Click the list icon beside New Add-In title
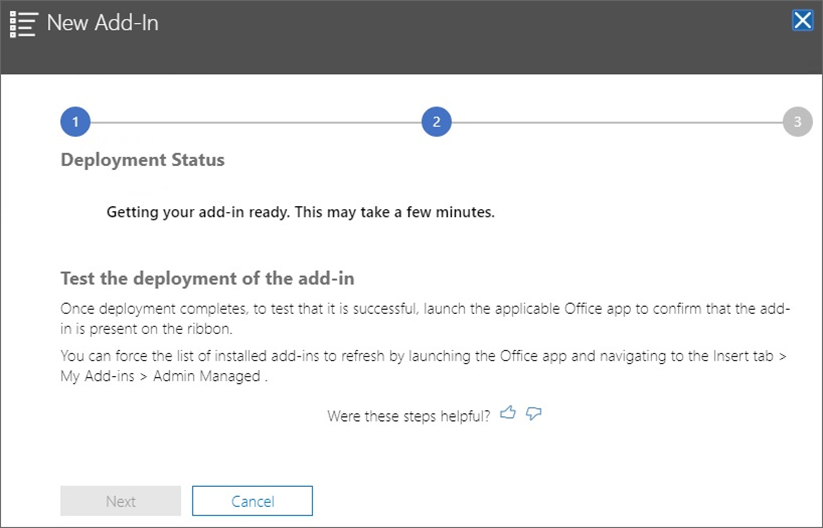Image resolution: width=823 pixels, height=528 pixels. pos(23,23)
